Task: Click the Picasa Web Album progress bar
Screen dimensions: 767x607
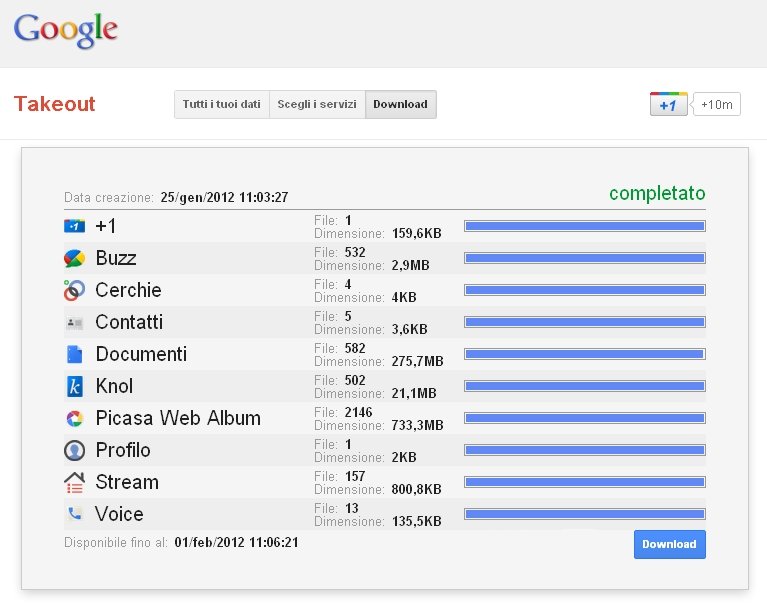Action: [x=585, y=418]
